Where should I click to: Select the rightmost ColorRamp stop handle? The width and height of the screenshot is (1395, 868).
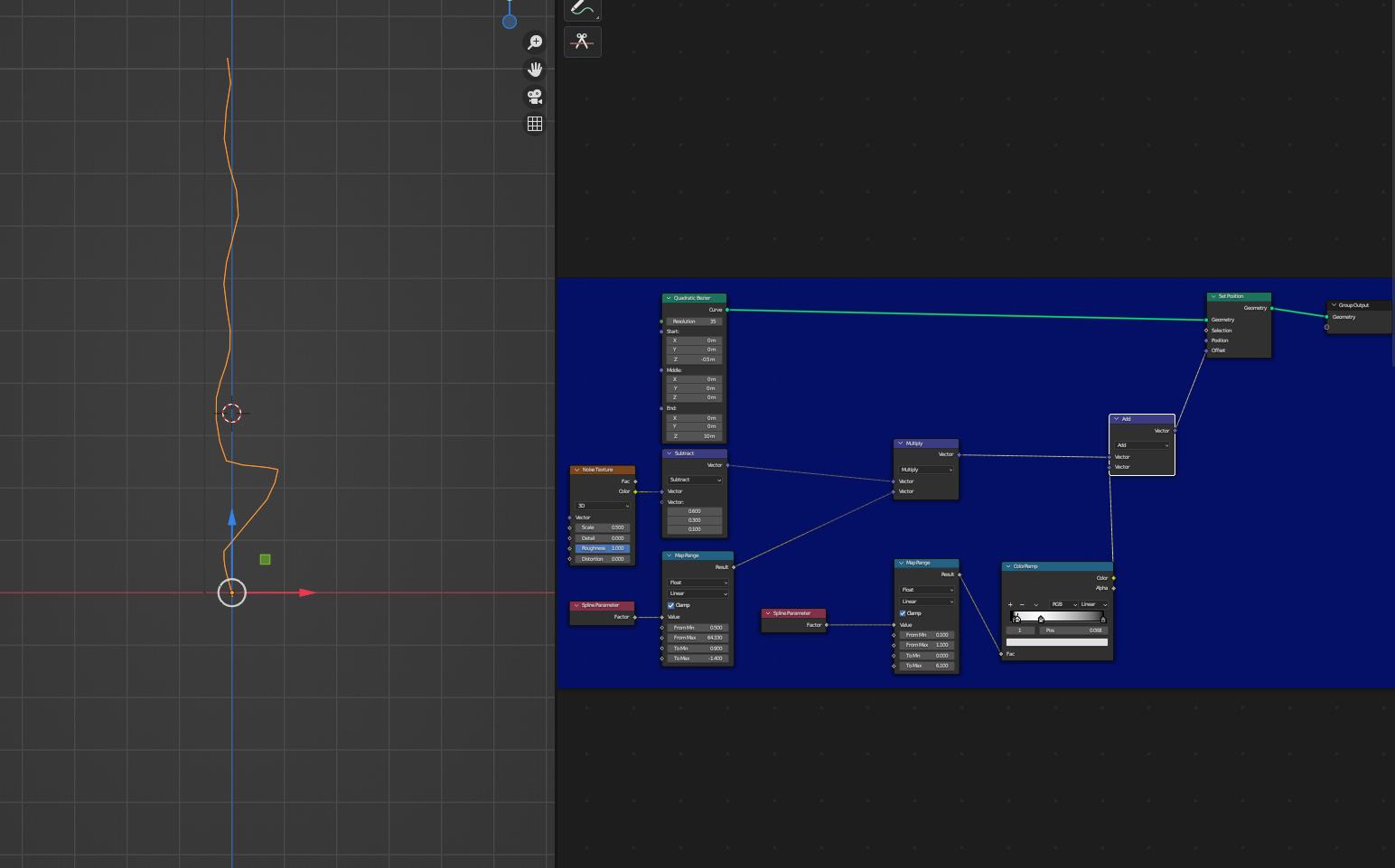[1103, 619]
